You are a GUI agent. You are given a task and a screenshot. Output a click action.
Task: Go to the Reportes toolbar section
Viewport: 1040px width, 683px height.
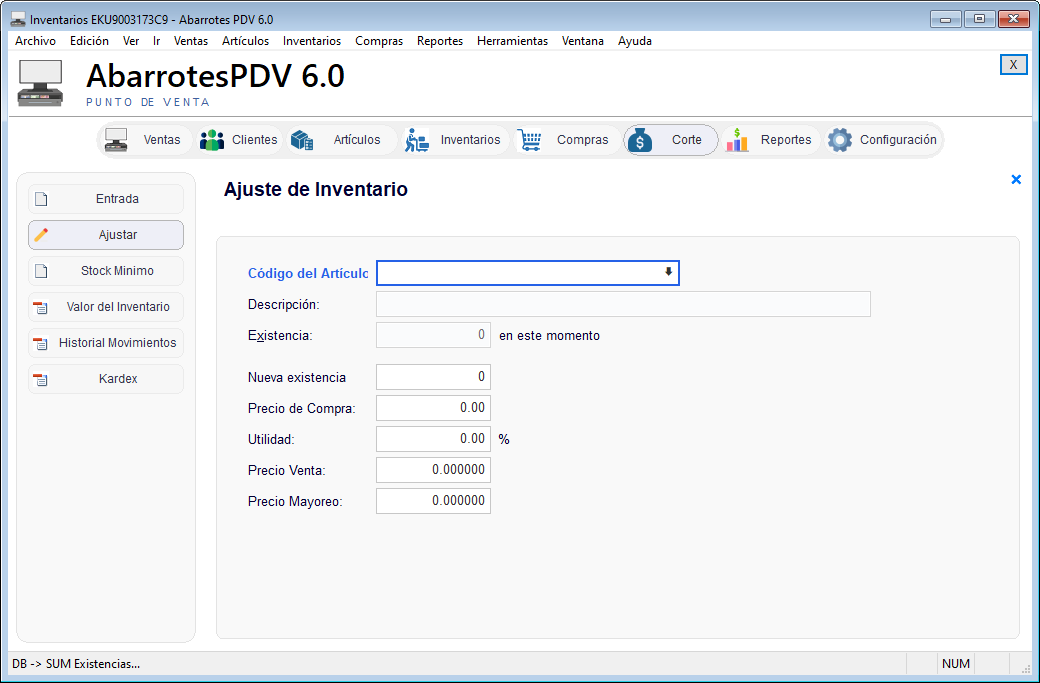770,140
